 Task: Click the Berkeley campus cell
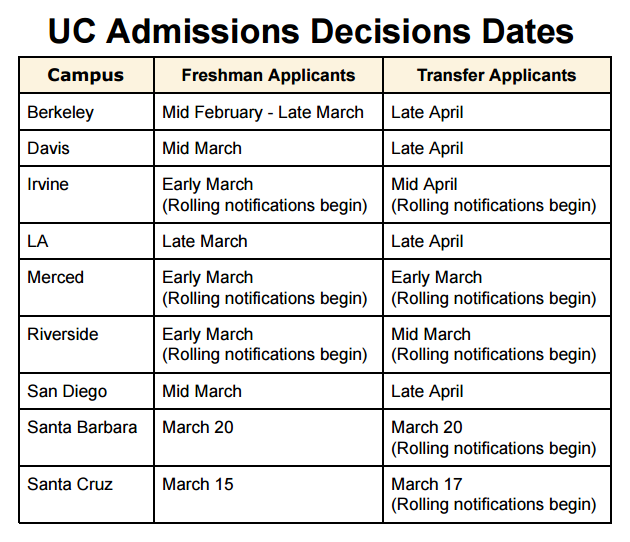(61, 112)
